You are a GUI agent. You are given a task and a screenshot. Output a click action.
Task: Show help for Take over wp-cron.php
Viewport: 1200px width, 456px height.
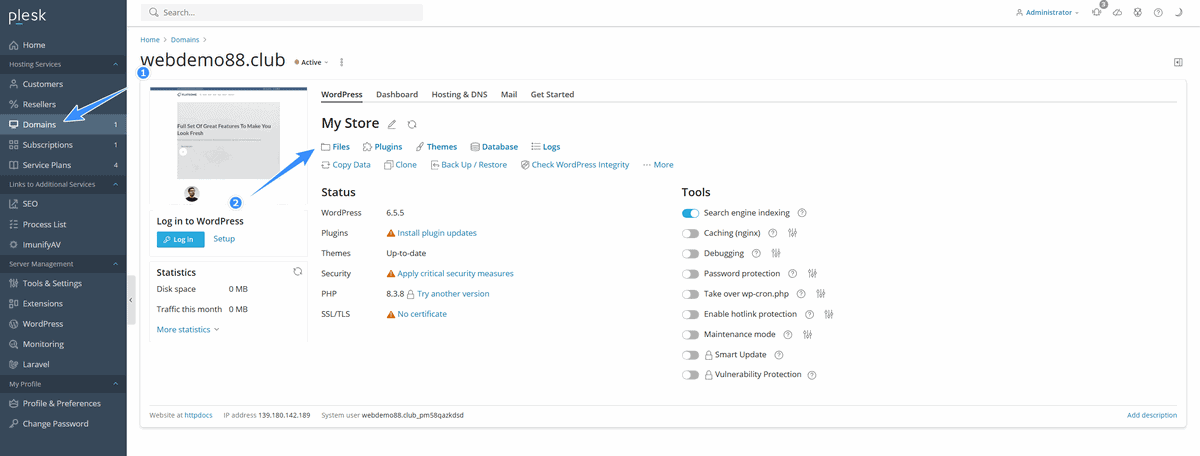[802, 294]
